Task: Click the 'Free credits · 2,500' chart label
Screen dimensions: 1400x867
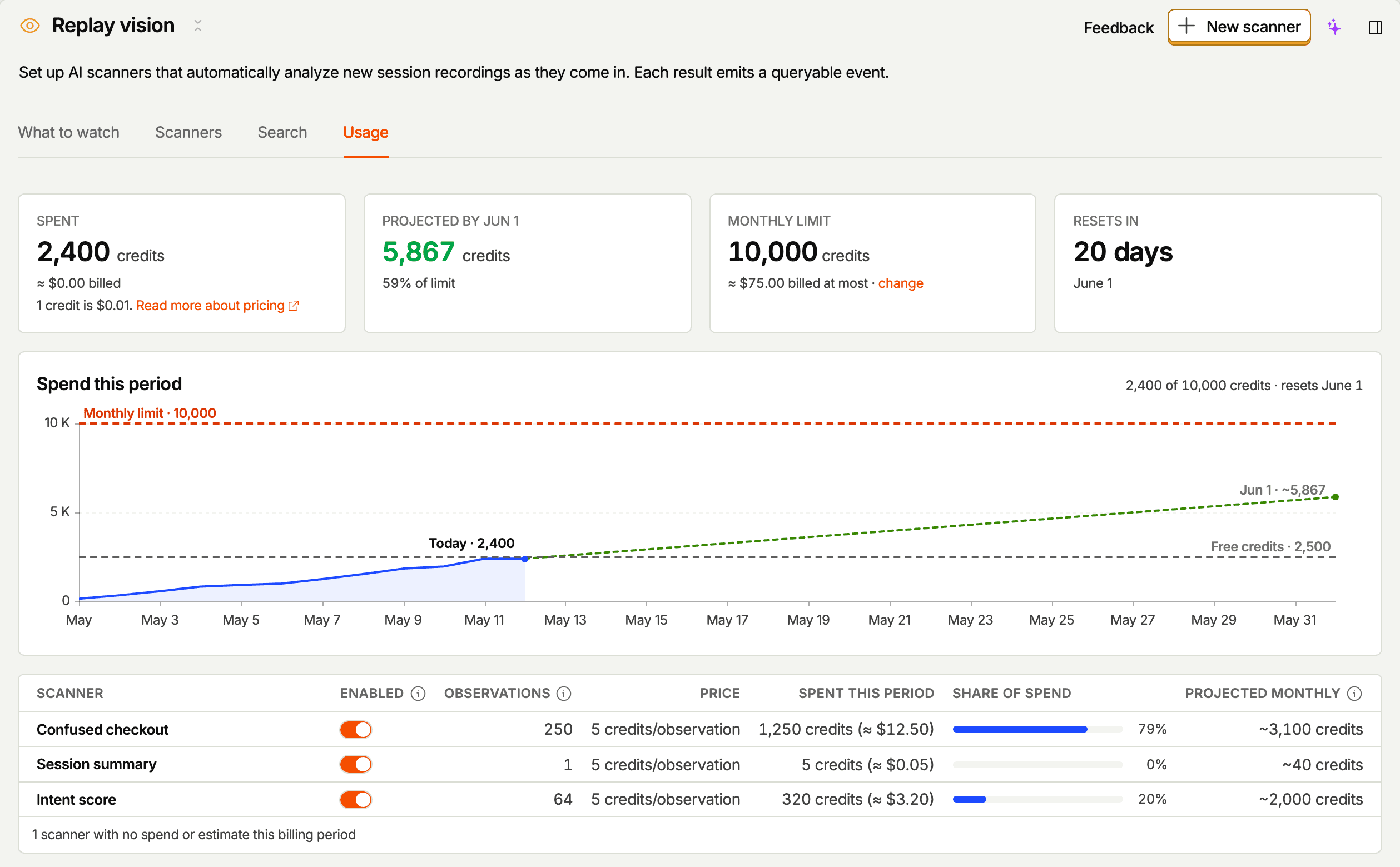Action: [x=1270, y=546]
